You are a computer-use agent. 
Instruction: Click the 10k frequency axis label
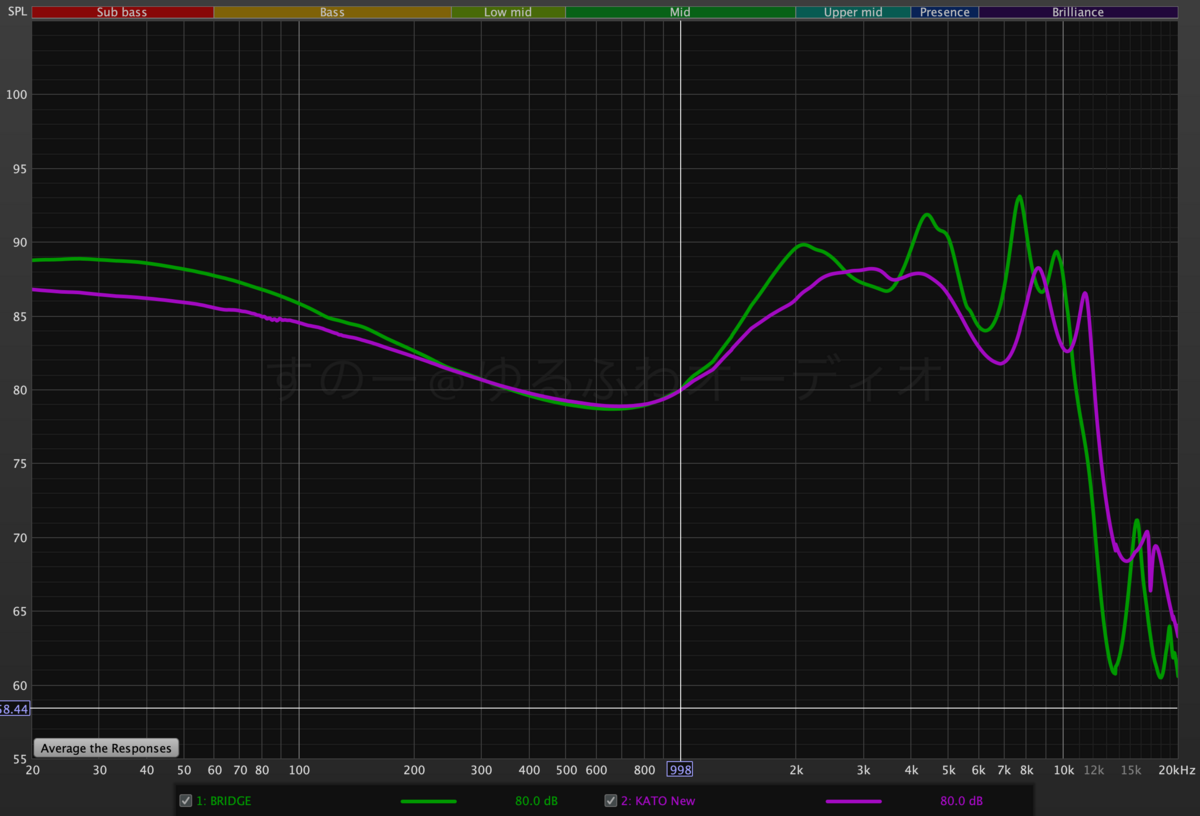click(x=1062, y=770)
